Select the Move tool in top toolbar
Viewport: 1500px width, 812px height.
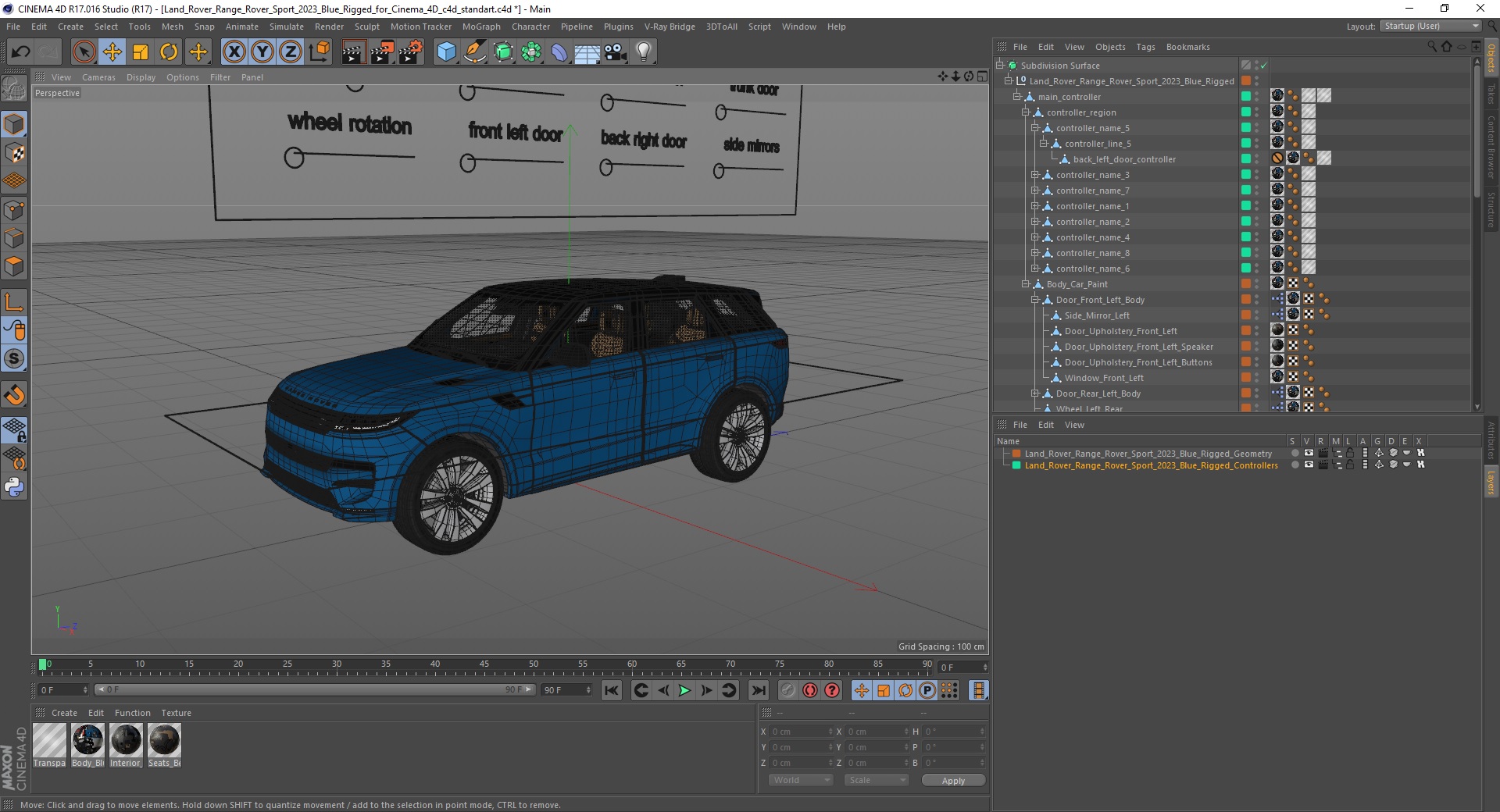(x=112, y=52)
